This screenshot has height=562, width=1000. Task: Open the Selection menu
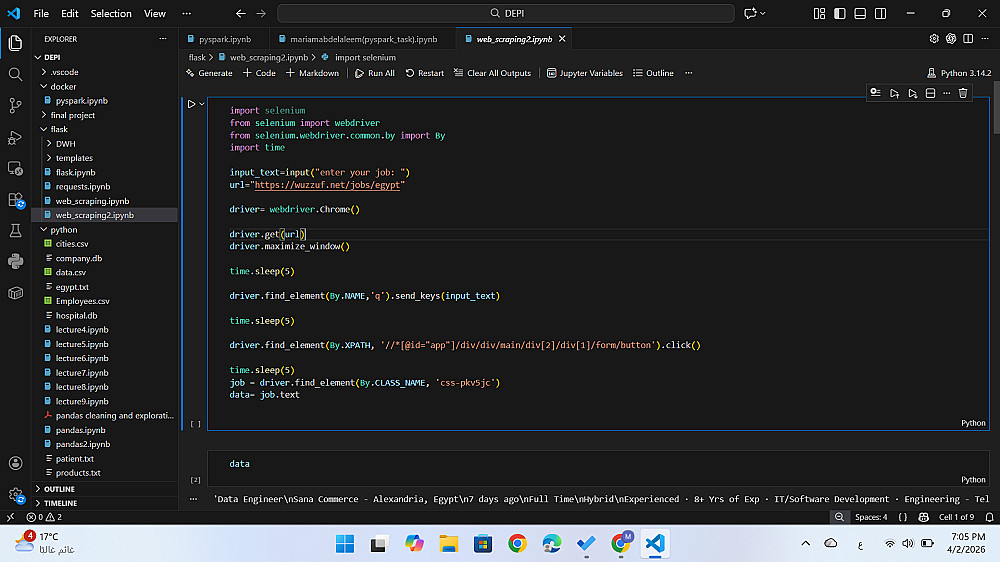[x=111, y=14]
